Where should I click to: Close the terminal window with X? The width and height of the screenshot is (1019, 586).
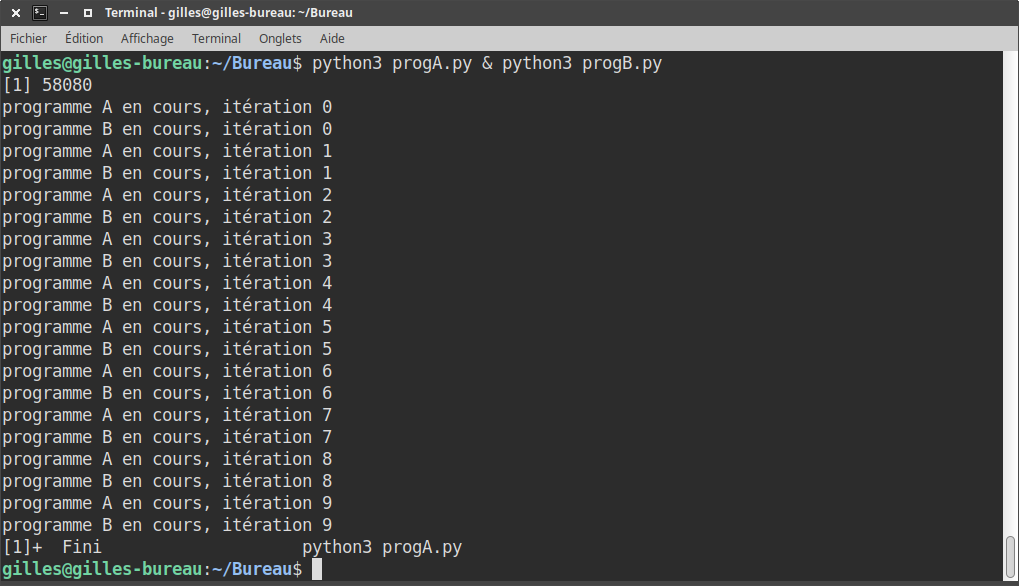pos(16,12)
